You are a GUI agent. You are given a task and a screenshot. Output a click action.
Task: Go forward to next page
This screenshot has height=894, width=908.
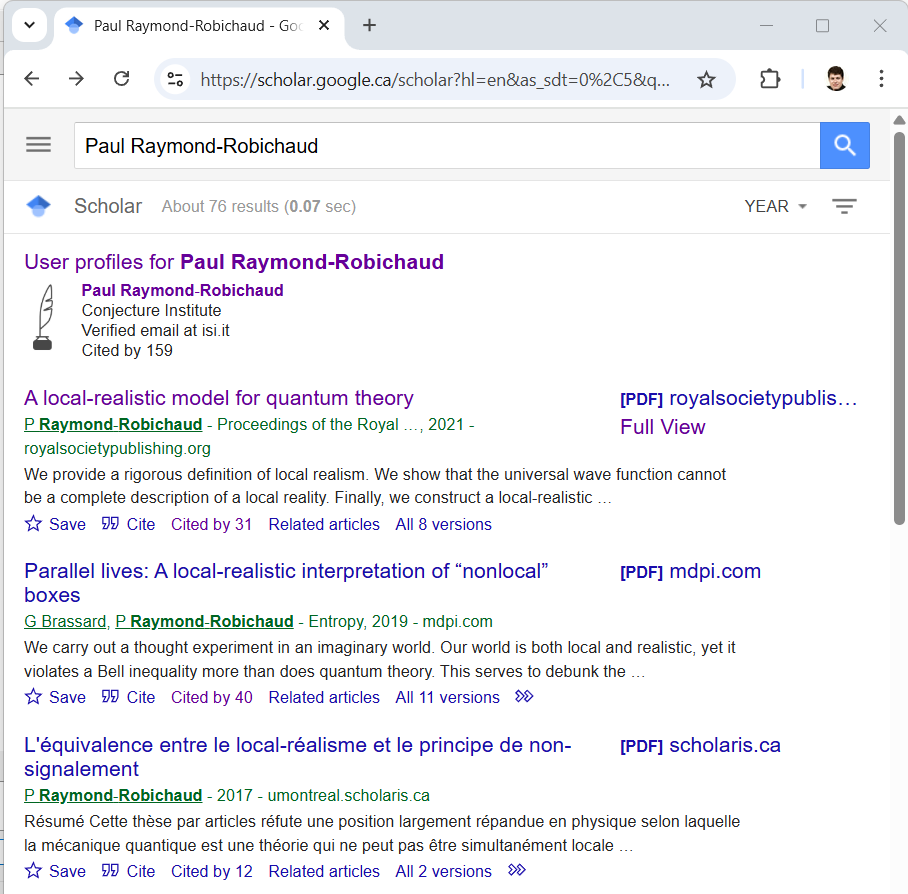point(76,79)
